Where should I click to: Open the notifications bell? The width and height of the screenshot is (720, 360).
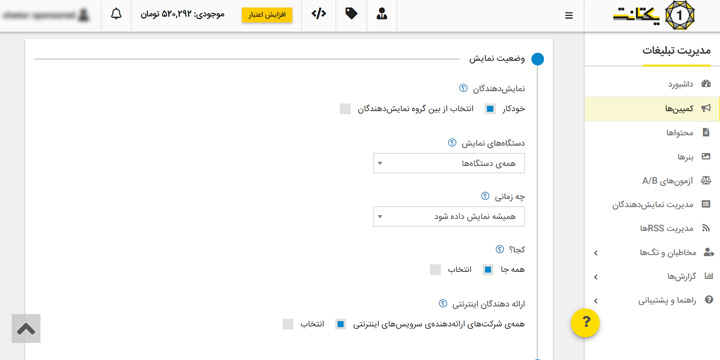coord(116,14)
